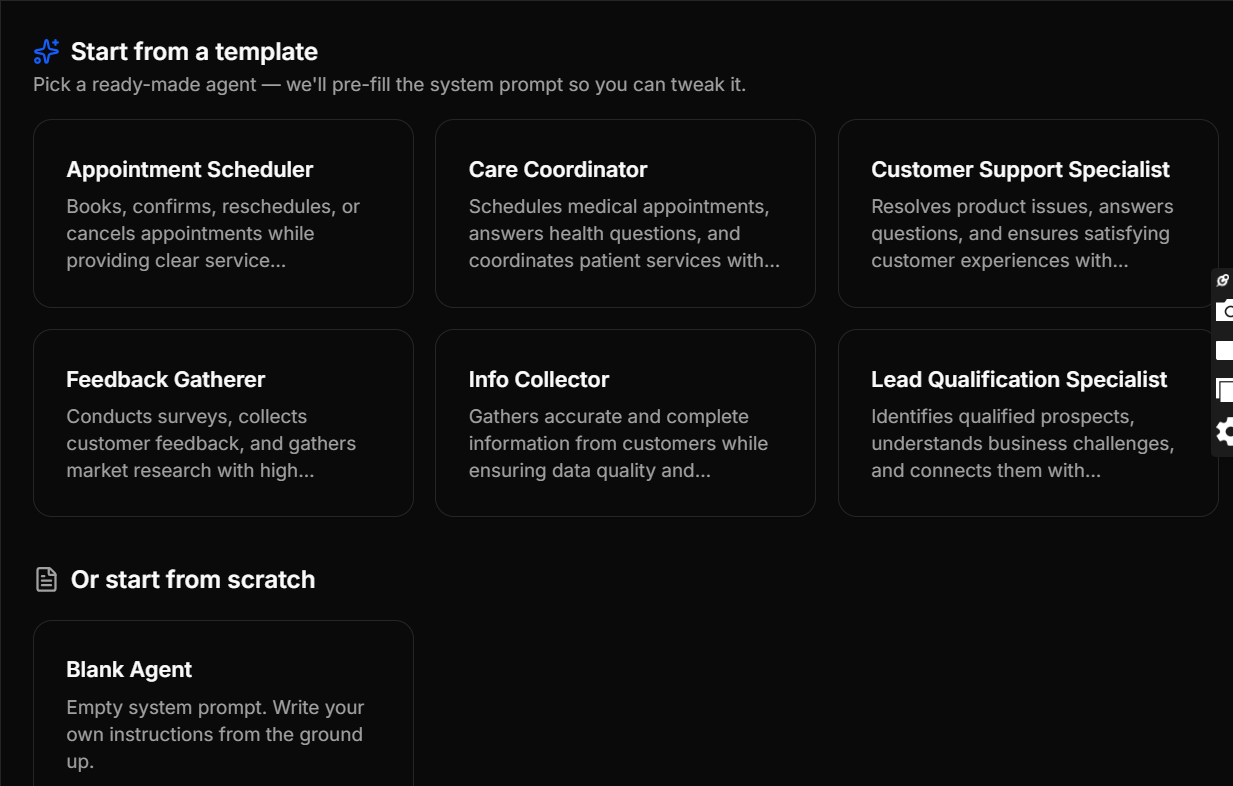The height and width of the screenshot is (786, 1233).
Task: Click the rocket icon at top of the right-edge toolbar
Action: [x=1222, y=281]
